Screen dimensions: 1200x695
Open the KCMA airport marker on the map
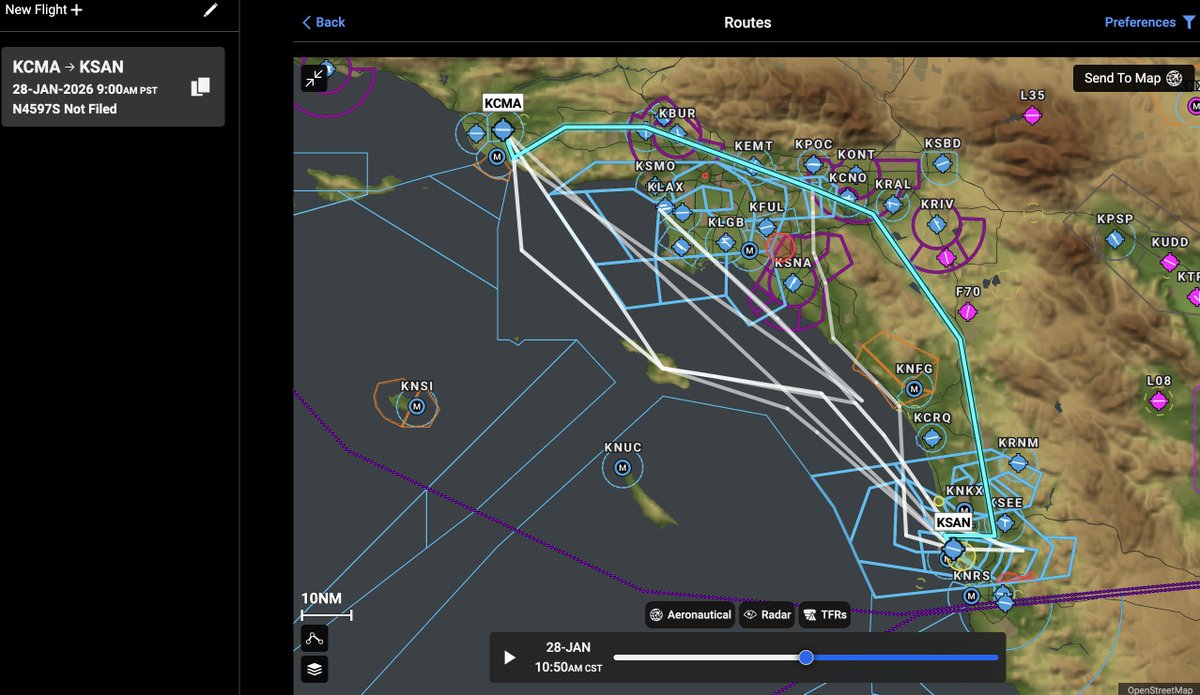click(x=502, y=127)
